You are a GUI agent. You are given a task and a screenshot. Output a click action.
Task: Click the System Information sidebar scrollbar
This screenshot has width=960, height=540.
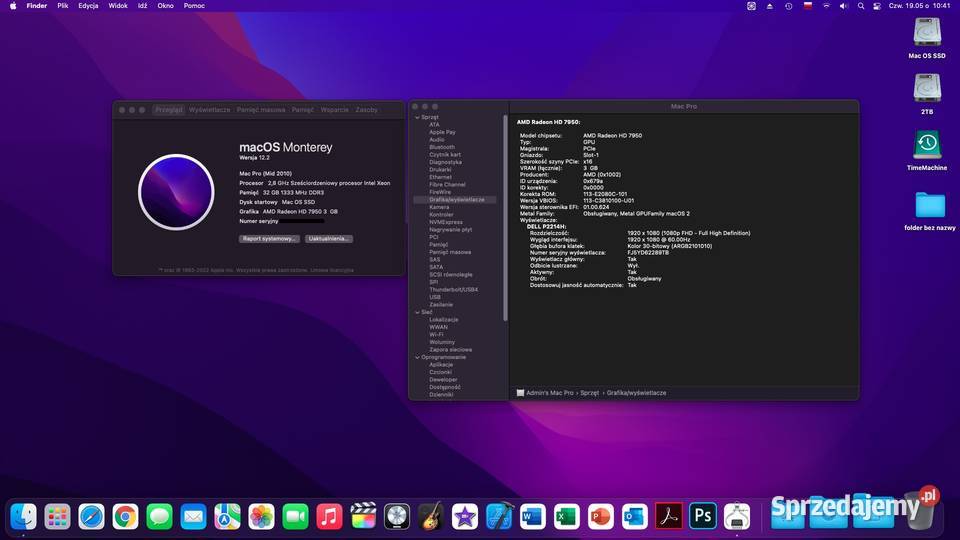click(505, 218)
